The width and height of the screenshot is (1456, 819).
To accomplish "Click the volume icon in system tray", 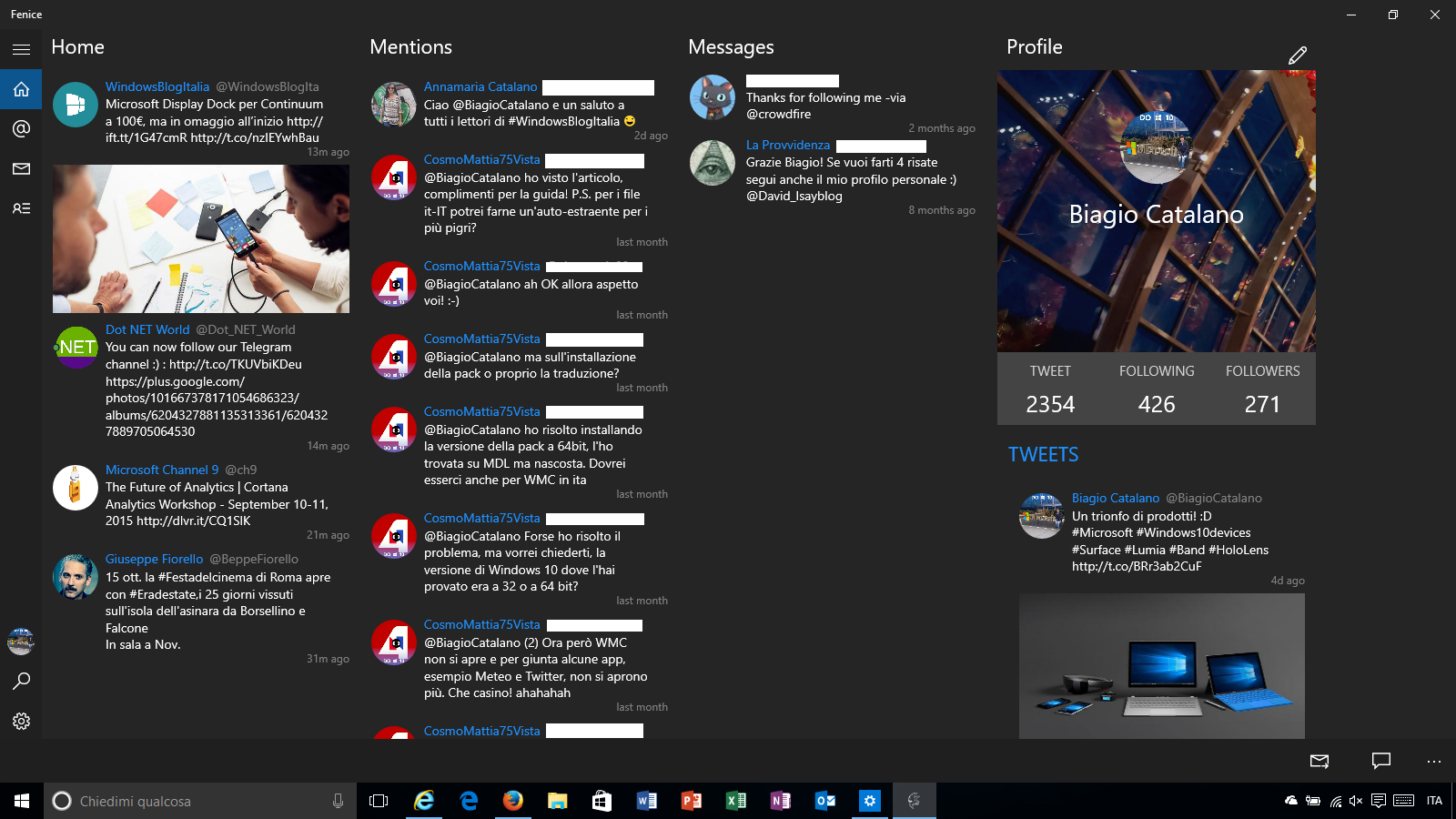I will pos(1356,801).
